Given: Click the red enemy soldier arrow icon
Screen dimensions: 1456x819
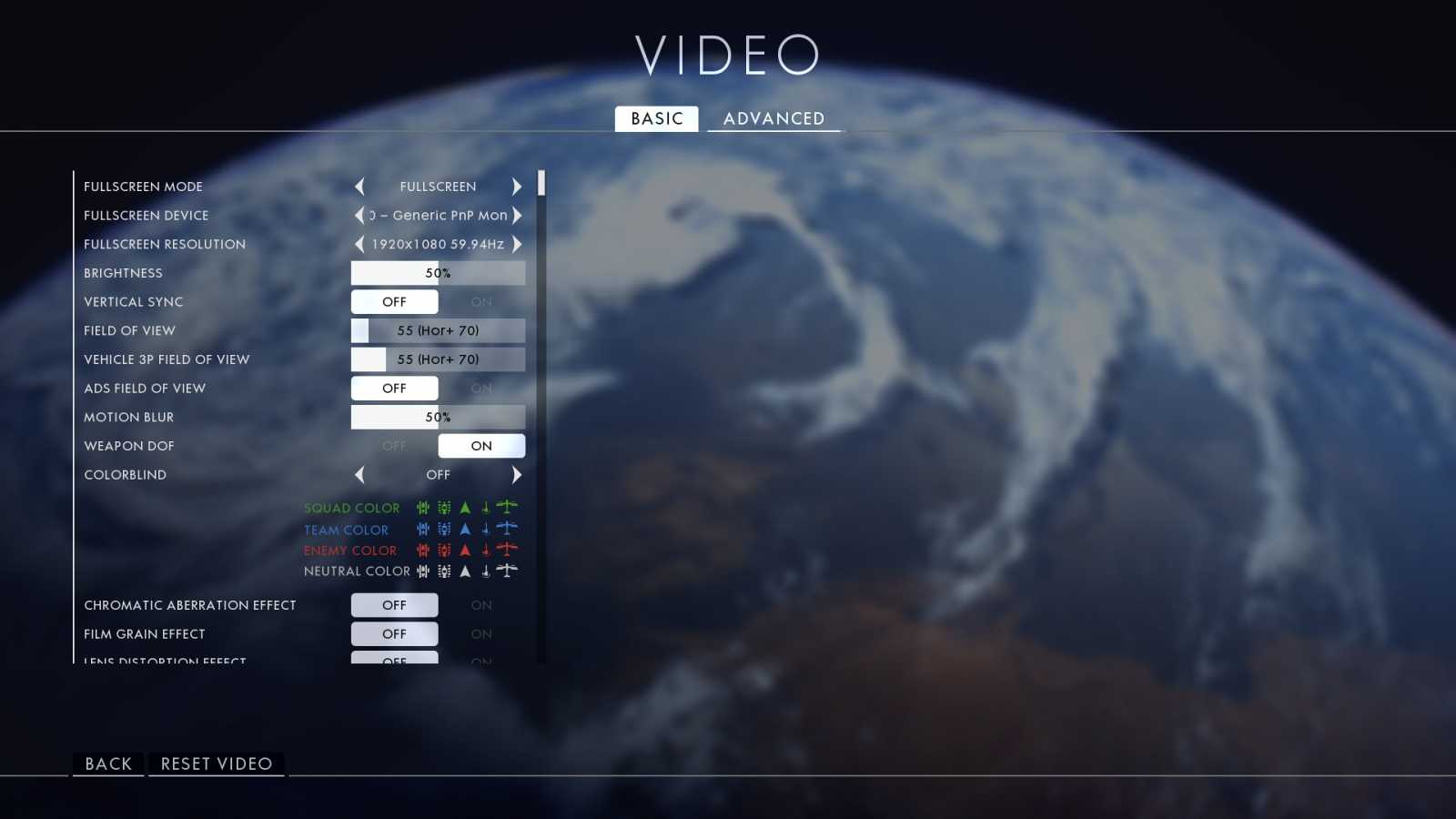Looking at the screenshot, I should (x=465, y=551).
